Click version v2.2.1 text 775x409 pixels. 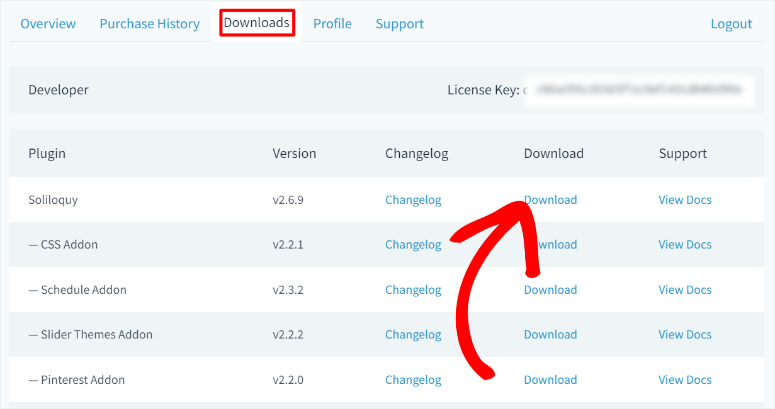point(288,244)
